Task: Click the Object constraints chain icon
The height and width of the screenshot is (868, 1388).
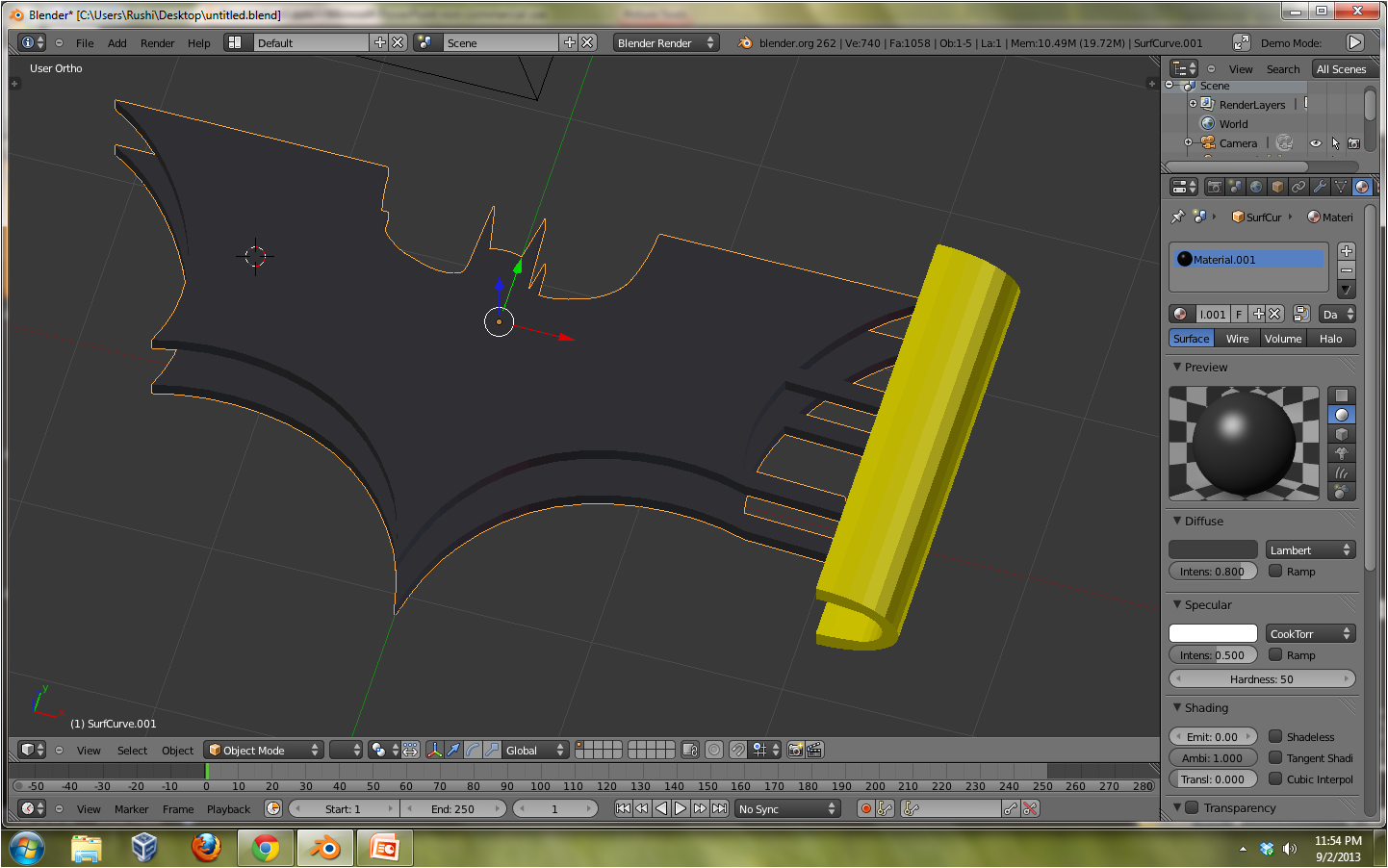Action: pyautogui.click(x=1298, y=187)
